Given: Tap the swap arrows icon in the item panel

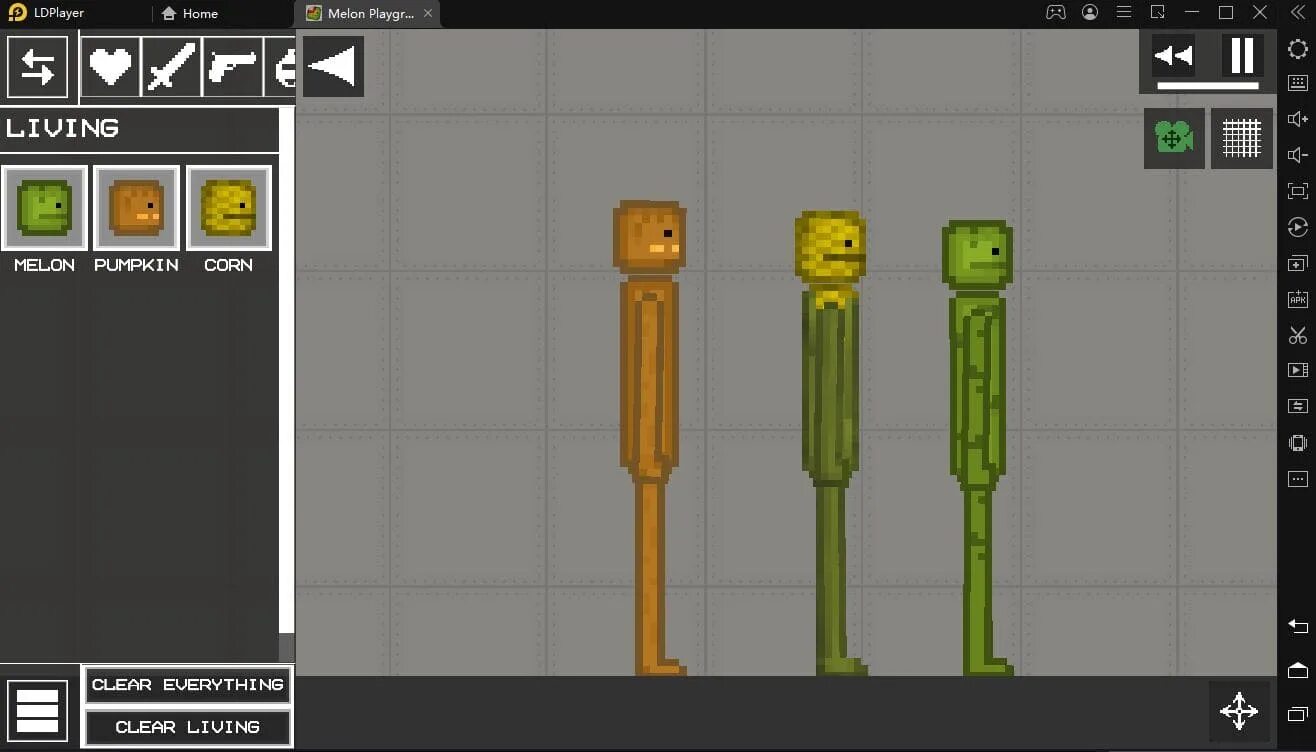Looking at the screenshot, I should tap(38, 67).
